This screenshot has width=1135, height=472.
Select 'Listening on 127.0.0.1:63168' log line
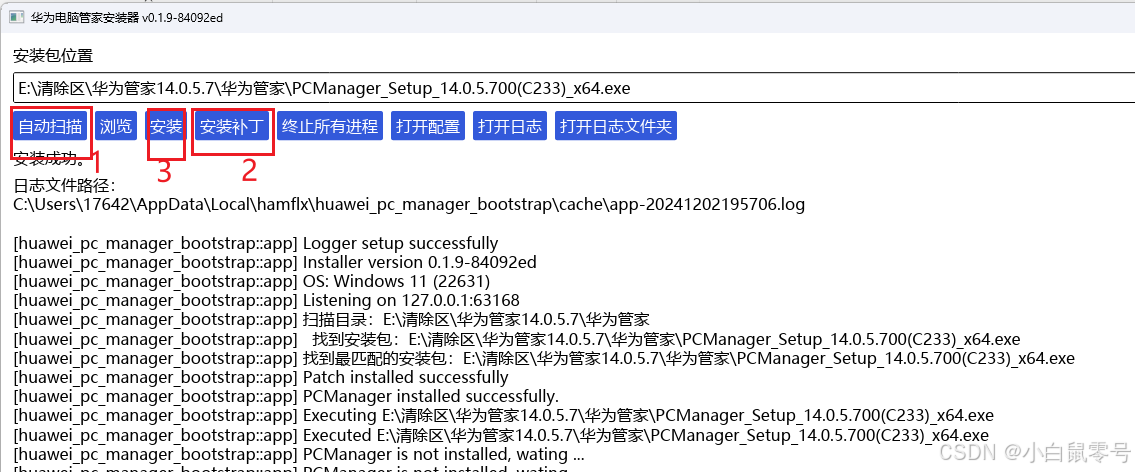[266, 300]
